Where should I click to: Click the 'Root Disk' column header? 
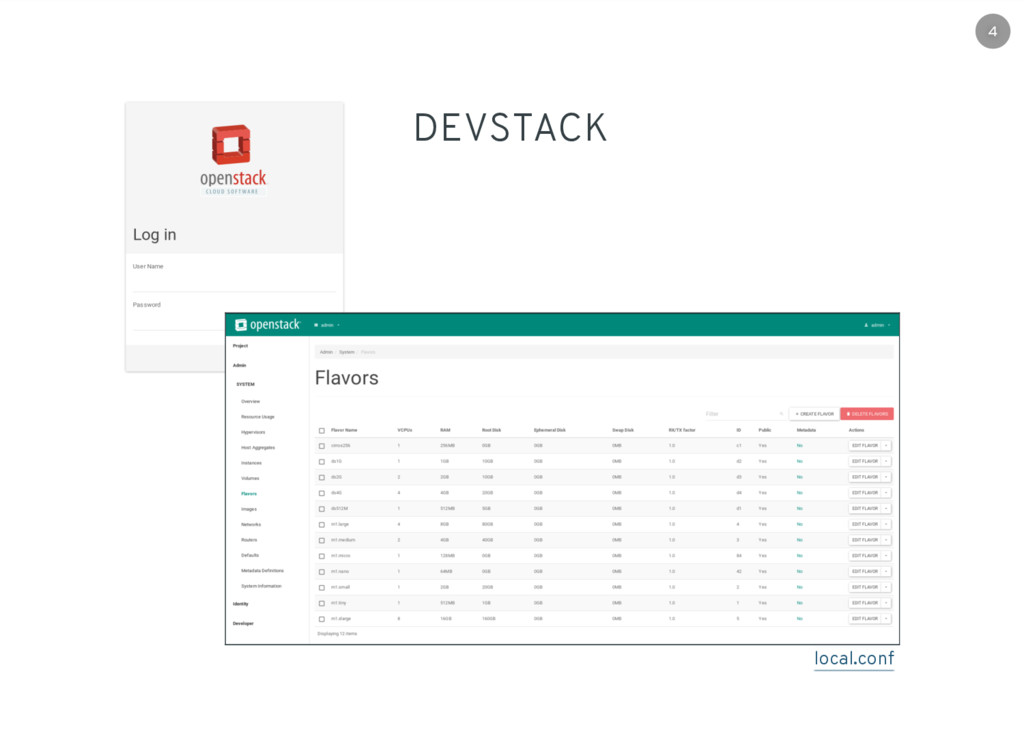[x=491, y=430]
